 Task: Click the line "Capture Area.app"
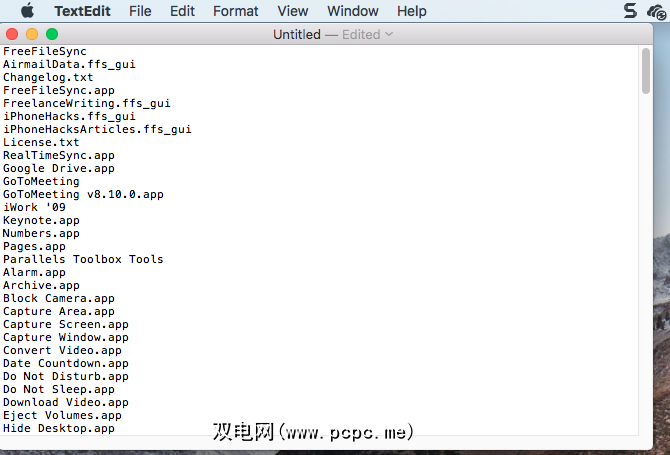click(x=59, y=311)
